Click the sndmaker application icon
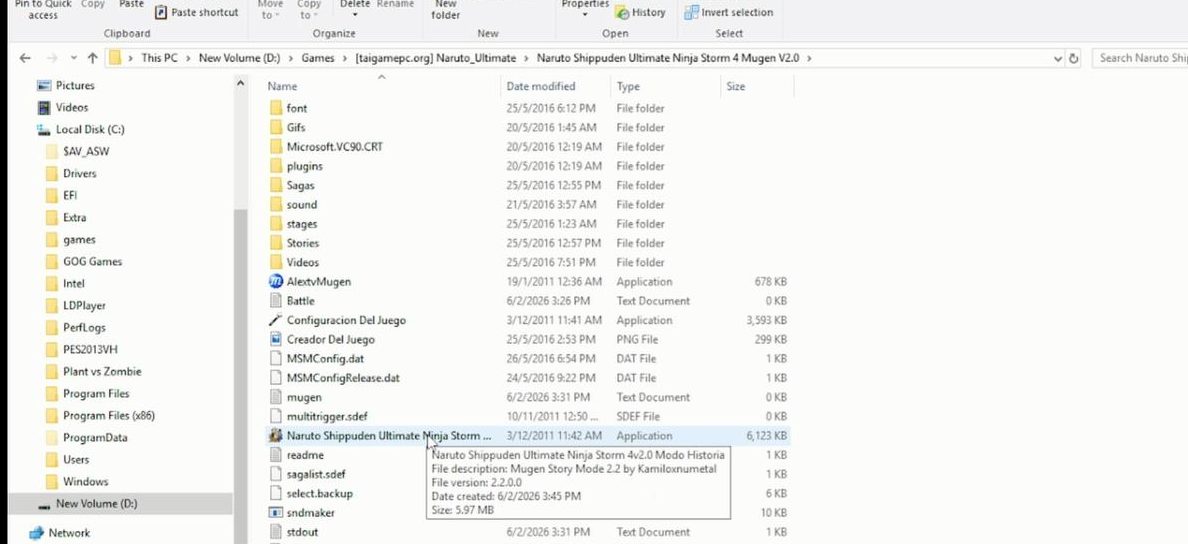1188x544 pixels. pos(277,513)
